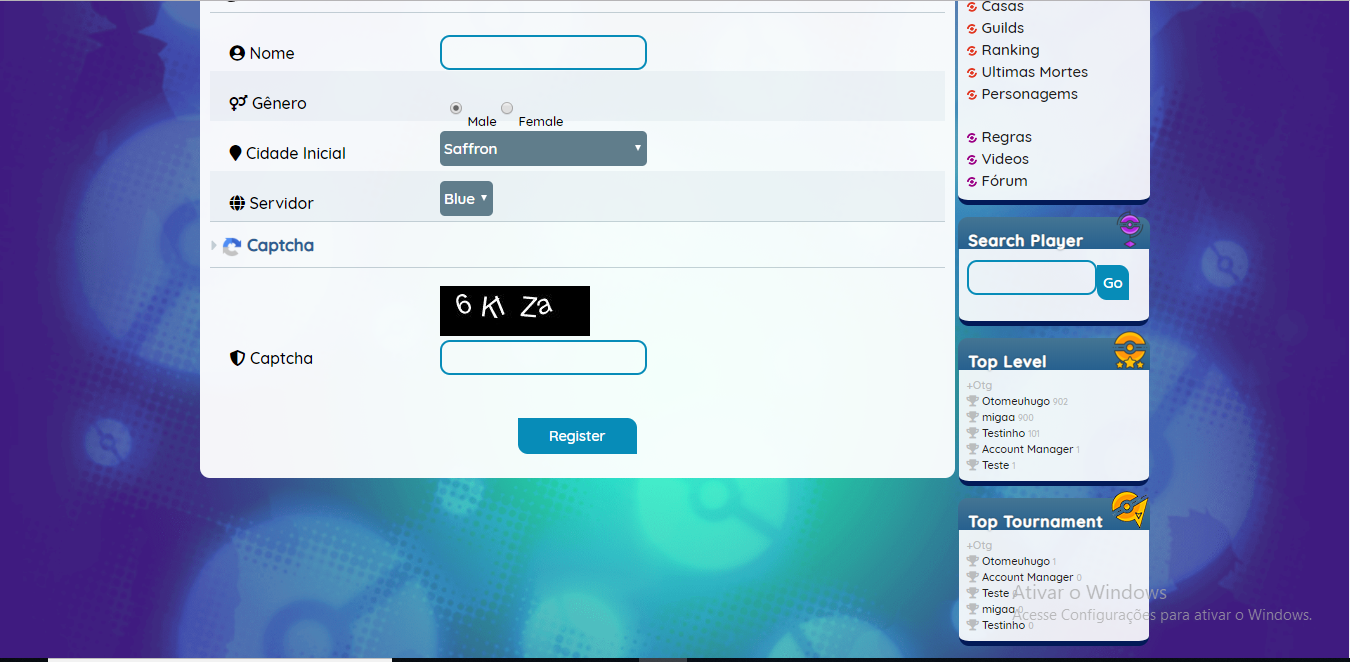Open the Cidade Inicial dropdown showing Saffron
The width and height of the screenshot is (1350, 662).
point(543,149)
